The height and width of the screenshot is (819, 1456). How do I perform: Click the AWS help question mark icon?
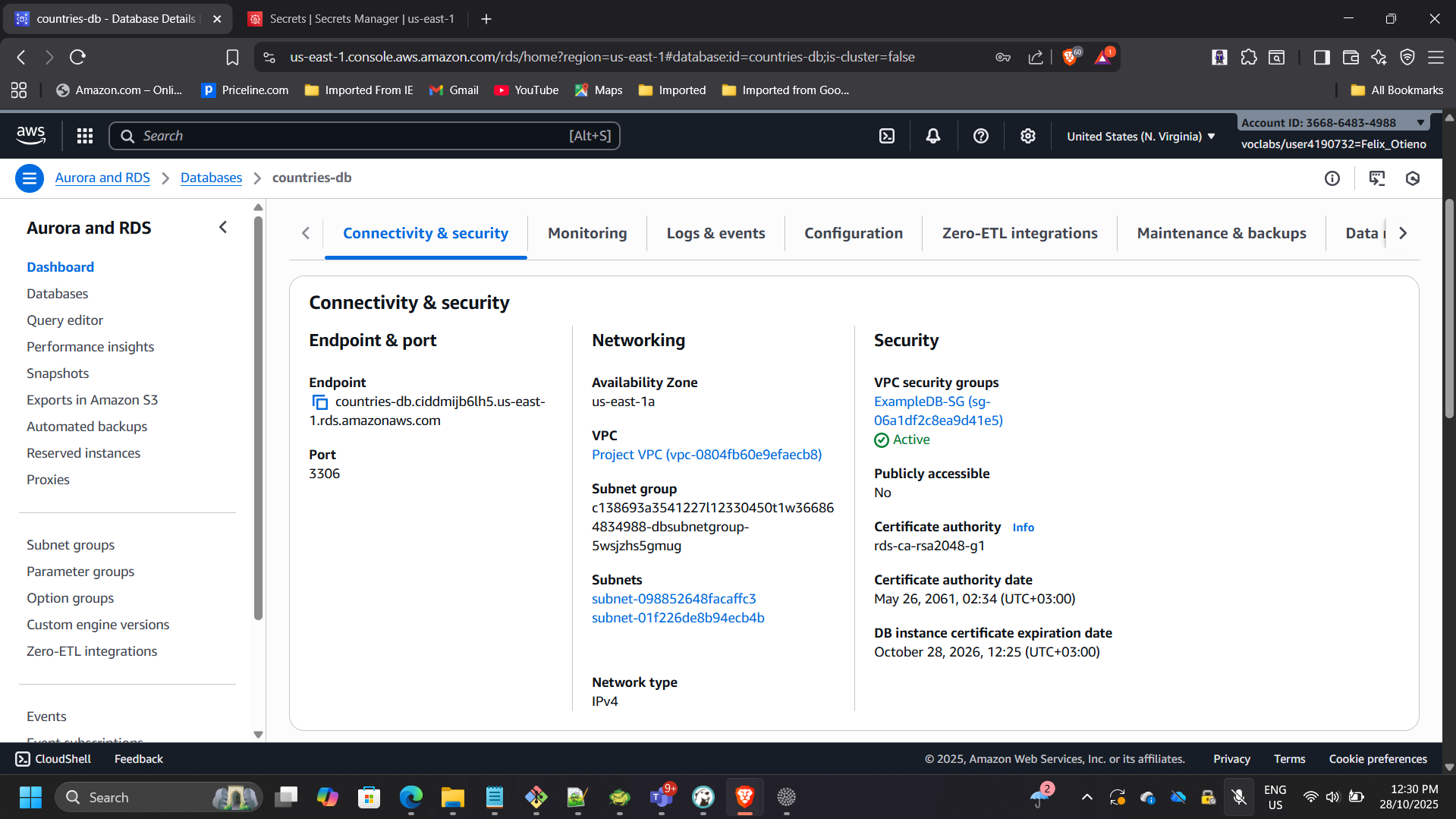(x=980, y=136)
